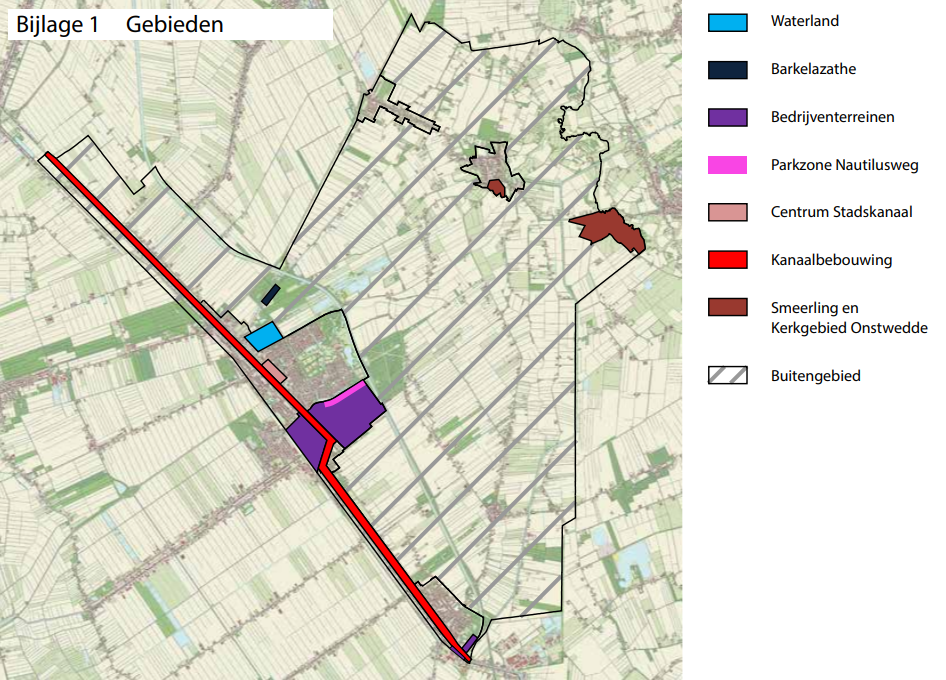946x680 pixels.
Task: Select the 'Parkzone Nautilusweg' legend label
Action: click(845, 165)
